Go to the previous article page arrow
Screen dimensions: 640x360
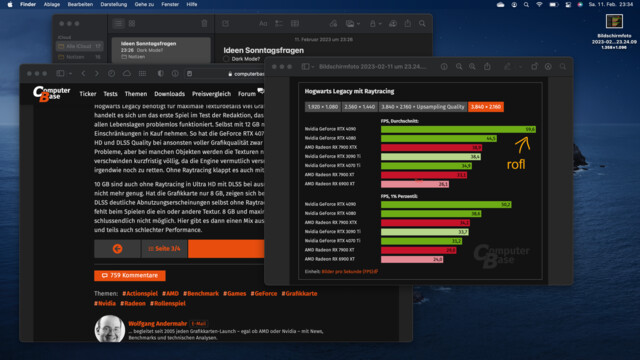coord(118,249)
